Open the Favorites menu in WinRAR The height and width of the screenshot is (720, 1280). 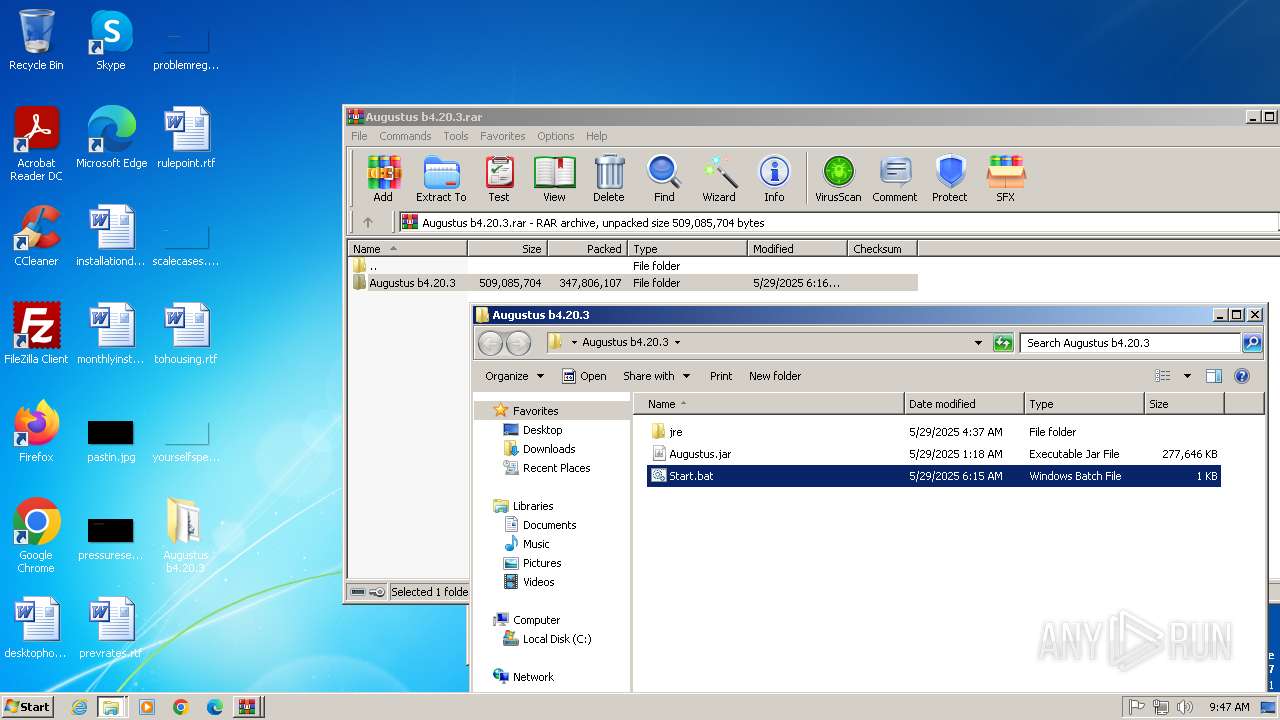[502, 136]
